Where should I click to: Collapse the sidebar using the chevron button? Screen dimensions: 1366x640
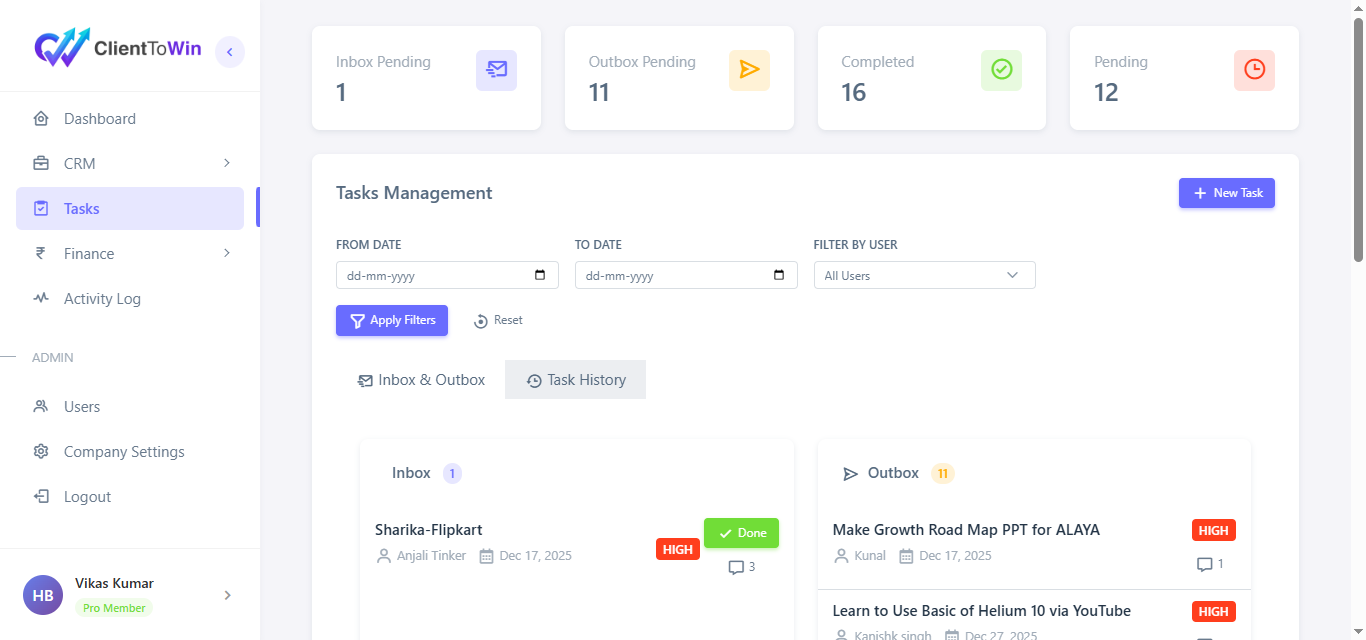(229, 51)
